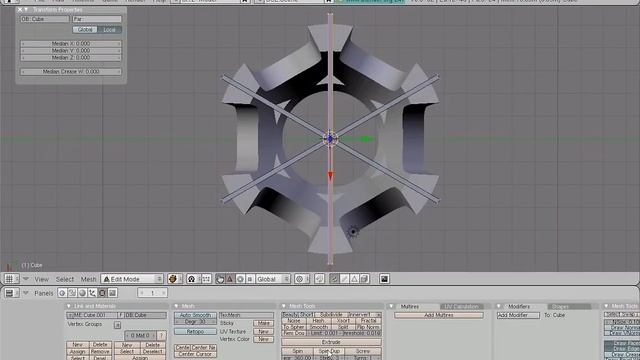Viewport: 640px width, 360px height.
Task: Click the Par parent field
Action: click(x=97, y=19)
